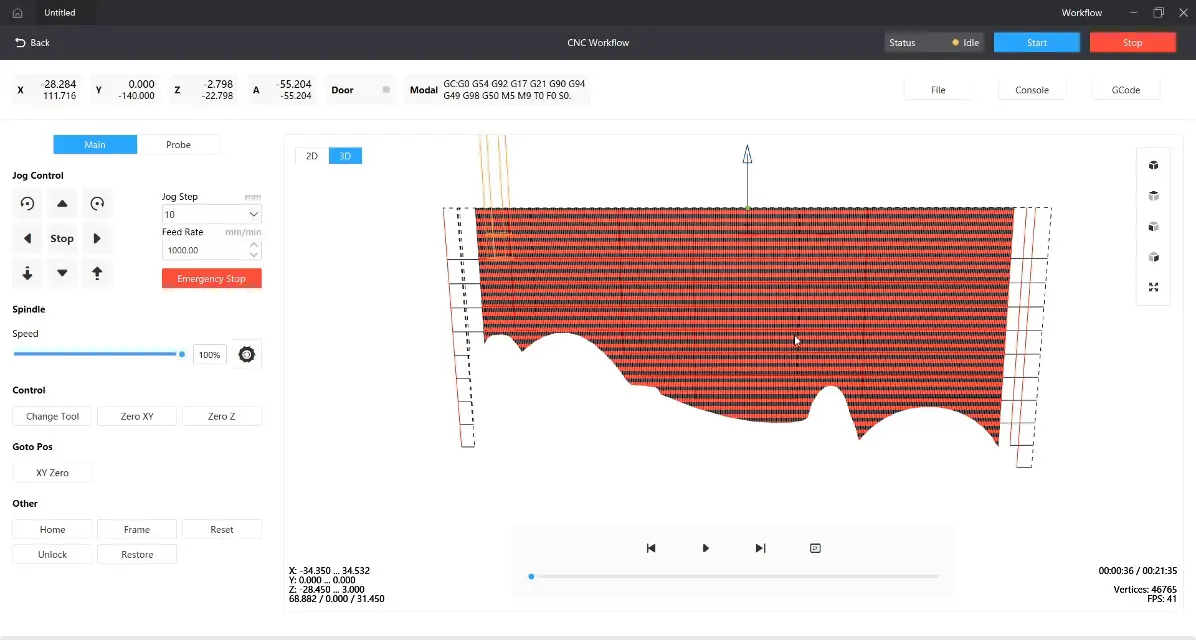Click the Zero XY button
This screenshot has width=1196, height=640.
tap(137, 416)
